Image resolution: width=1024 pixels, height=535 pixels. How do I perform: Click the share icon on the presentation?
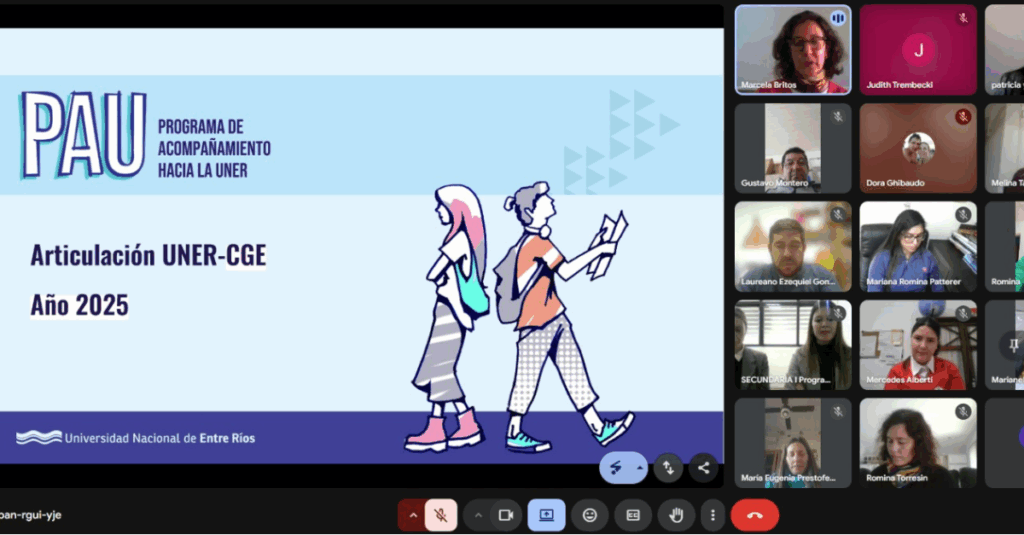pos(703,468)
